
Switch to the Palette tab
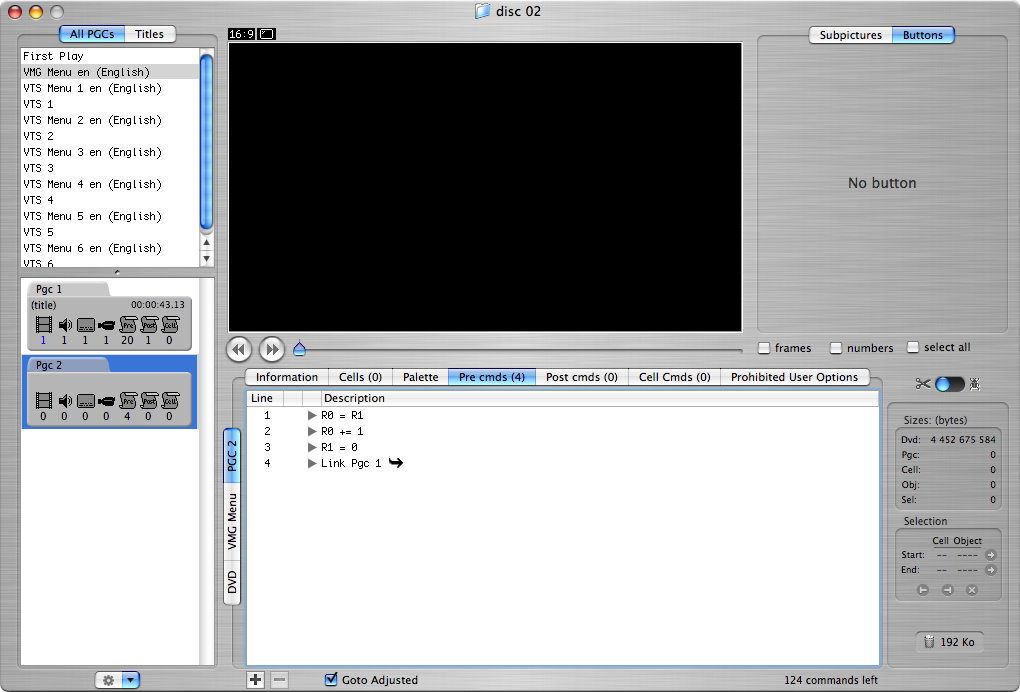tap(420, 377)
